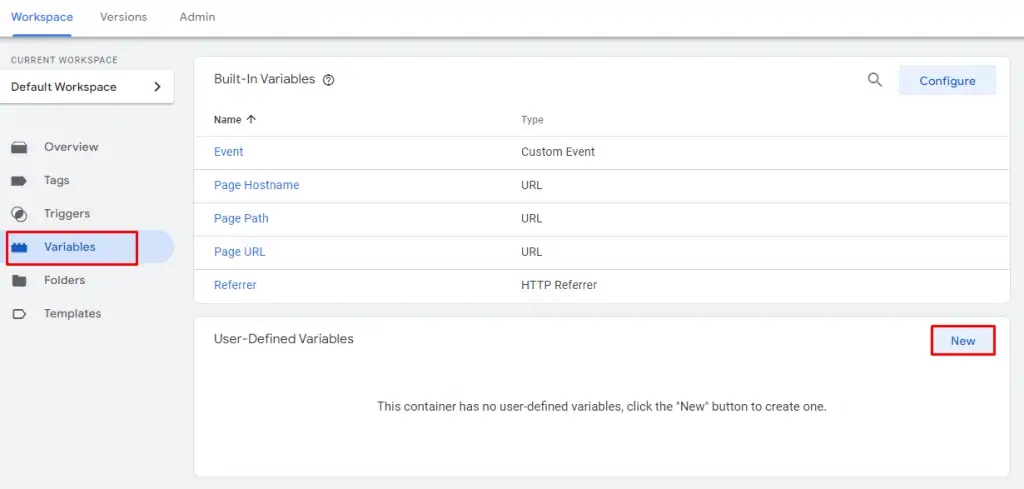1024x489 pixels.
Task: Open the Built-In Variables help icon
Action: [x=329, y=80]
